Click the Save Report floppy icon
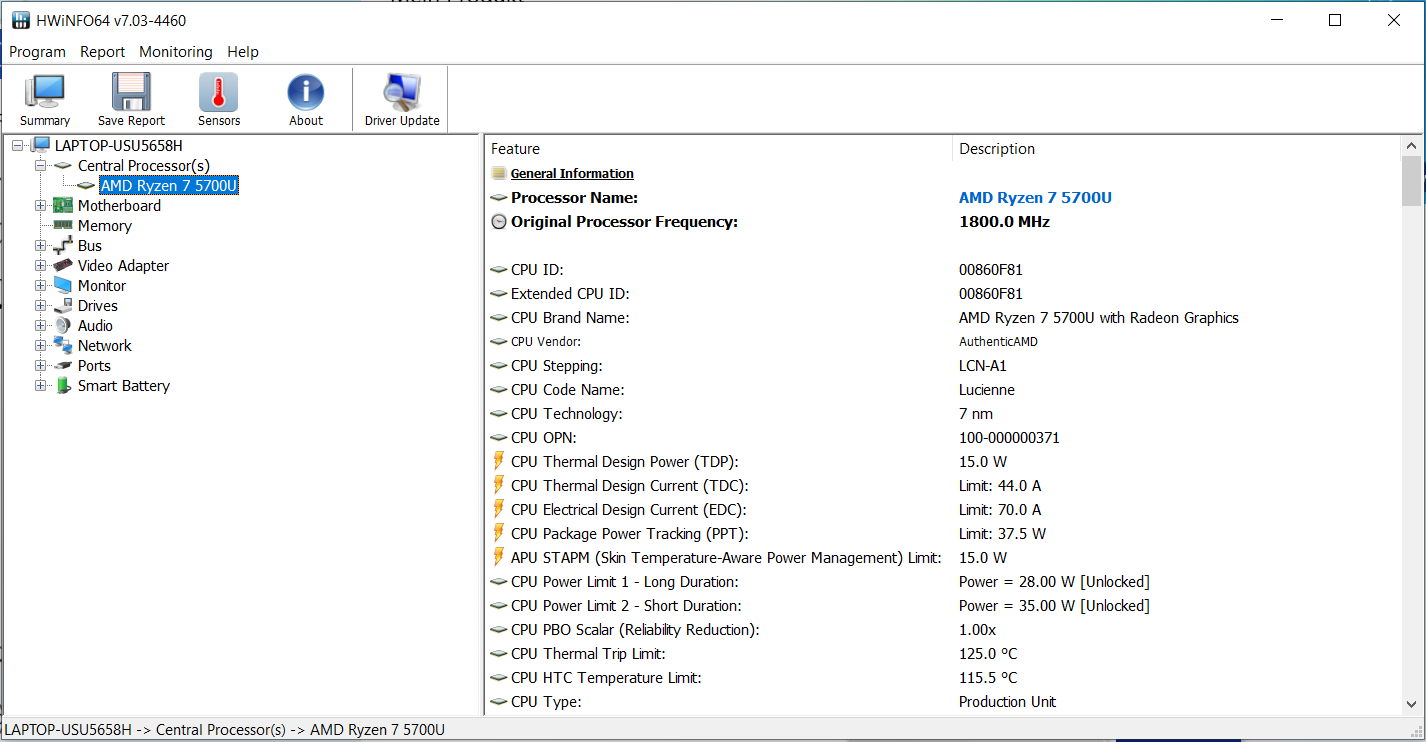The width and height of the screenshot is (1426, 742). coord(131,93)
